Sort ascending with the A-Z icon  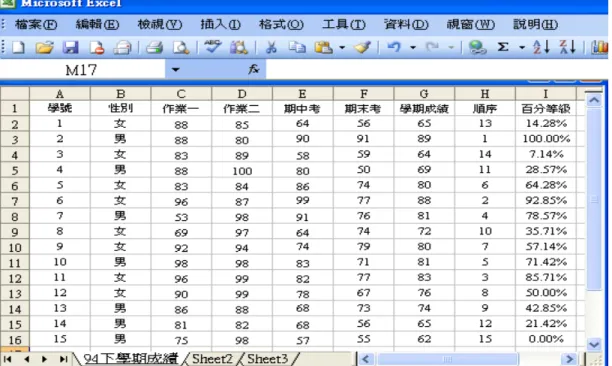click(541, 47)
